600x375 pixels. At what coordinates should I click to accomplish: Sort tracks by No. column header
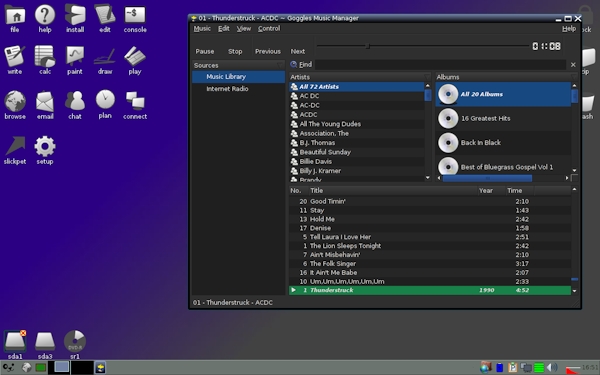tap(298, 190)
